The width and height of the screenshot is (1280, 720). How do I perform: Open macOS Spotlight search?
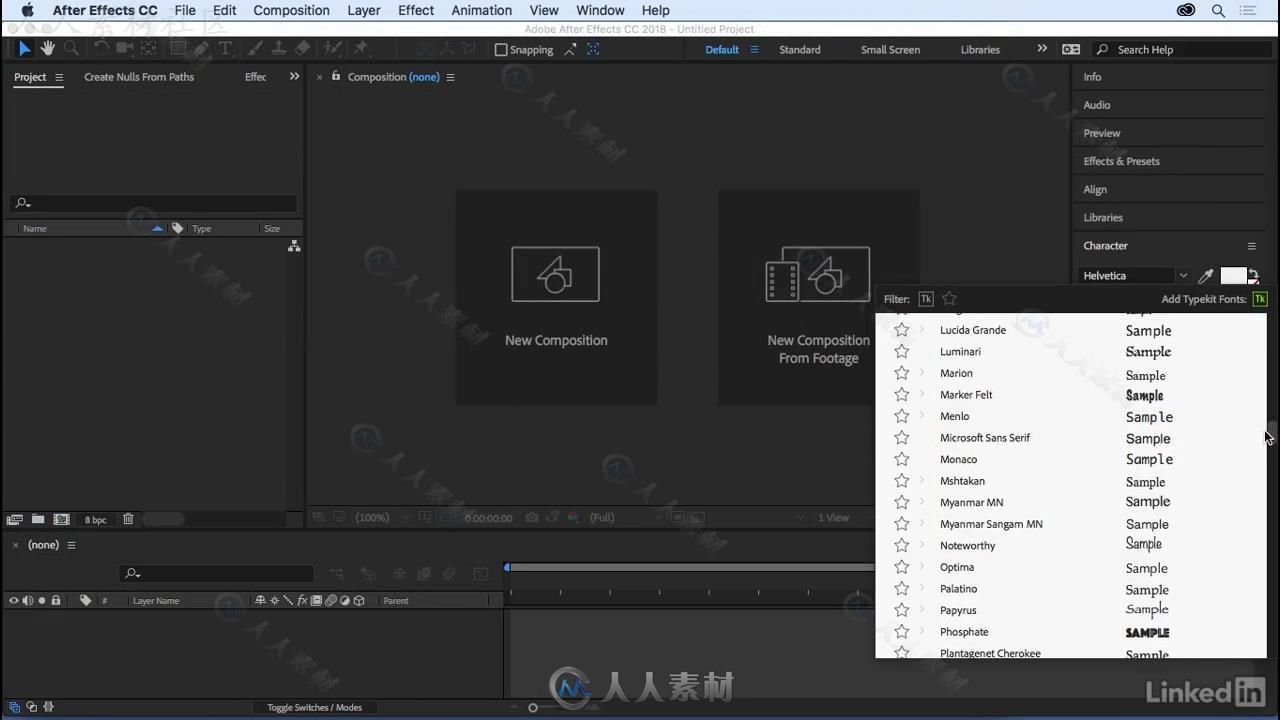tap(1218, 10)
